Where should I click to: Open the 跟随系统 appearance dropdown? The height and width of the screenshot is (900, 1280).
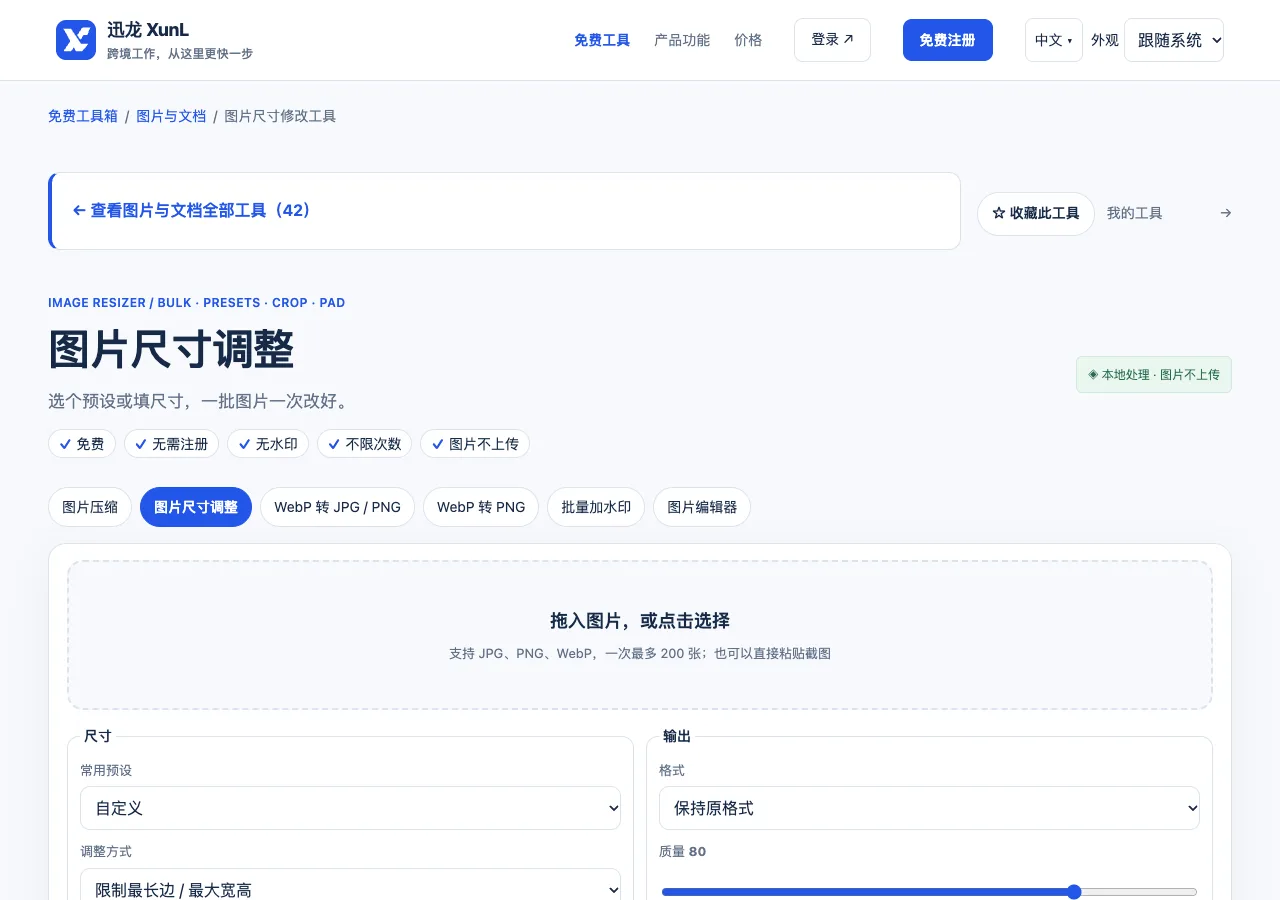[1174, 40]
